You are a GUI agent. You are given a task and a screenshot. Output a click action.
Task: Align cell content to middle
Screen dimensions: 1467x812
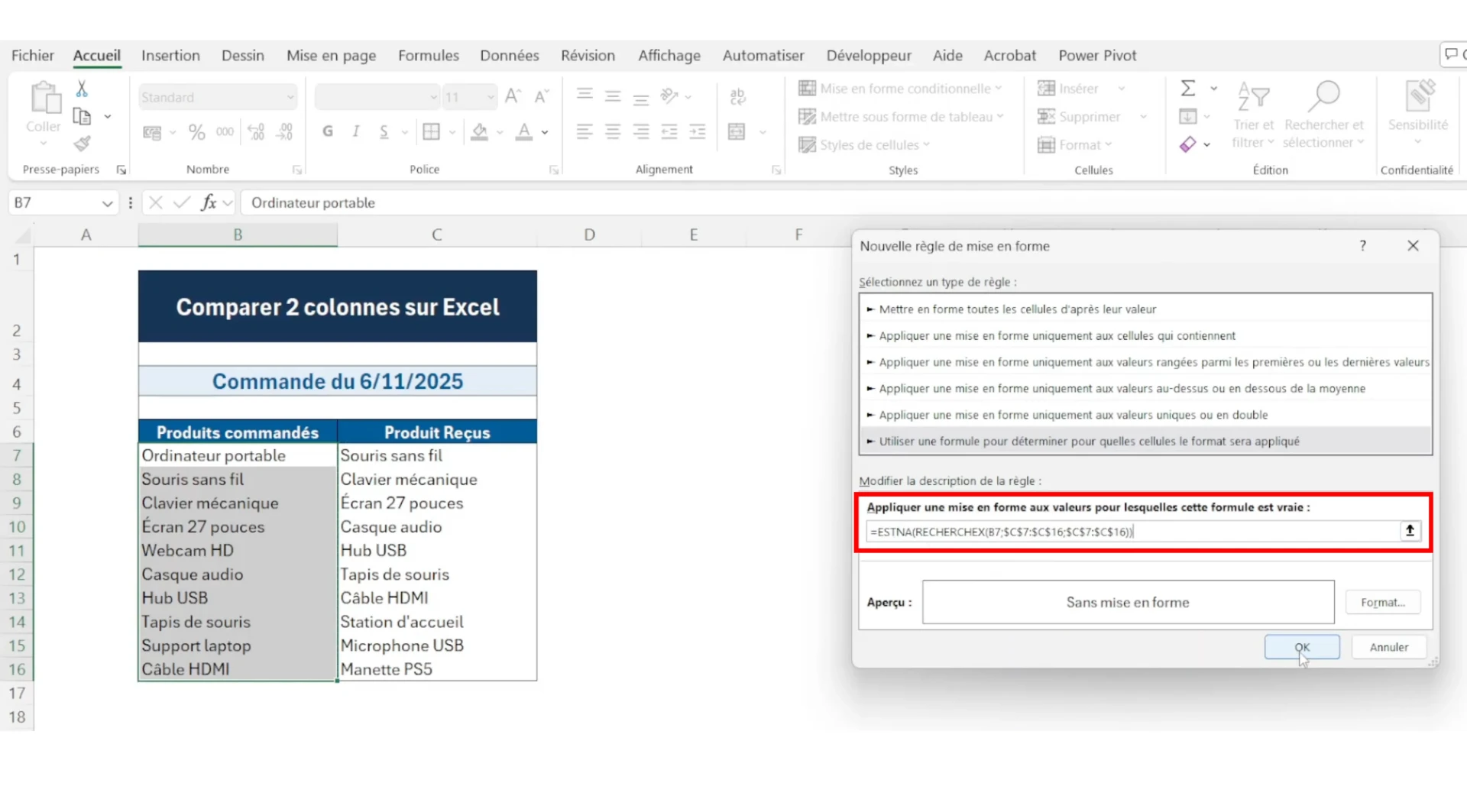click(613, 96)
